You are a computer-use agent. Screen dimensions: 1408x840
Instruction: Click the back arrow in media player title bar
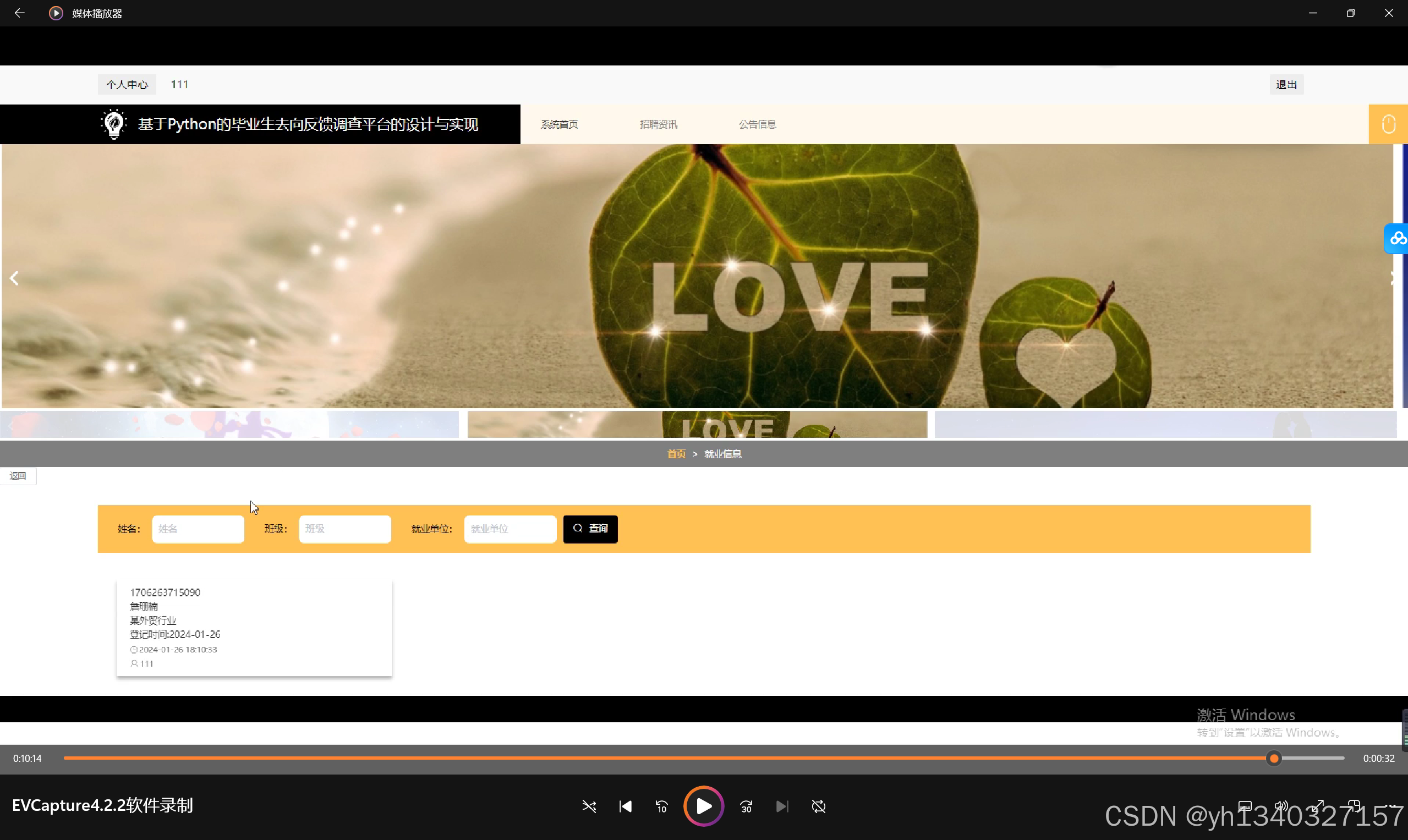pyautogui.click(x=19, y=13)
